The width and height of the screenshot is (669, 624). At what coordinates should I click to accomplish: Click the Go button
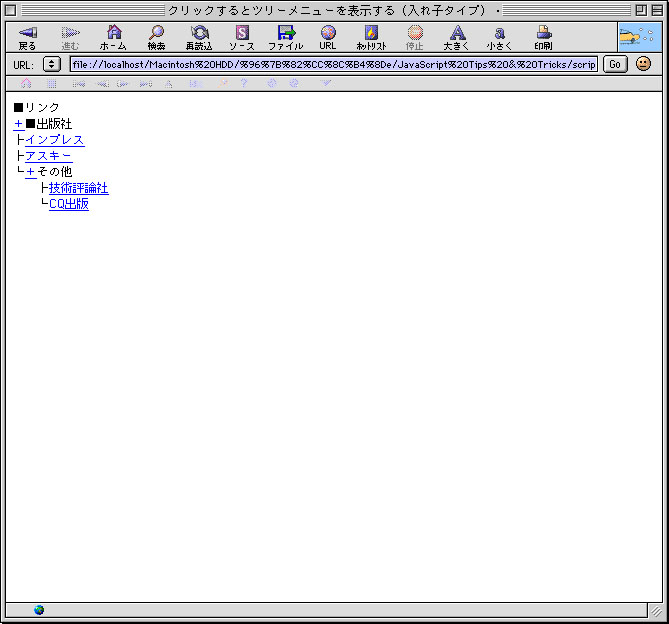coord(615,64)
